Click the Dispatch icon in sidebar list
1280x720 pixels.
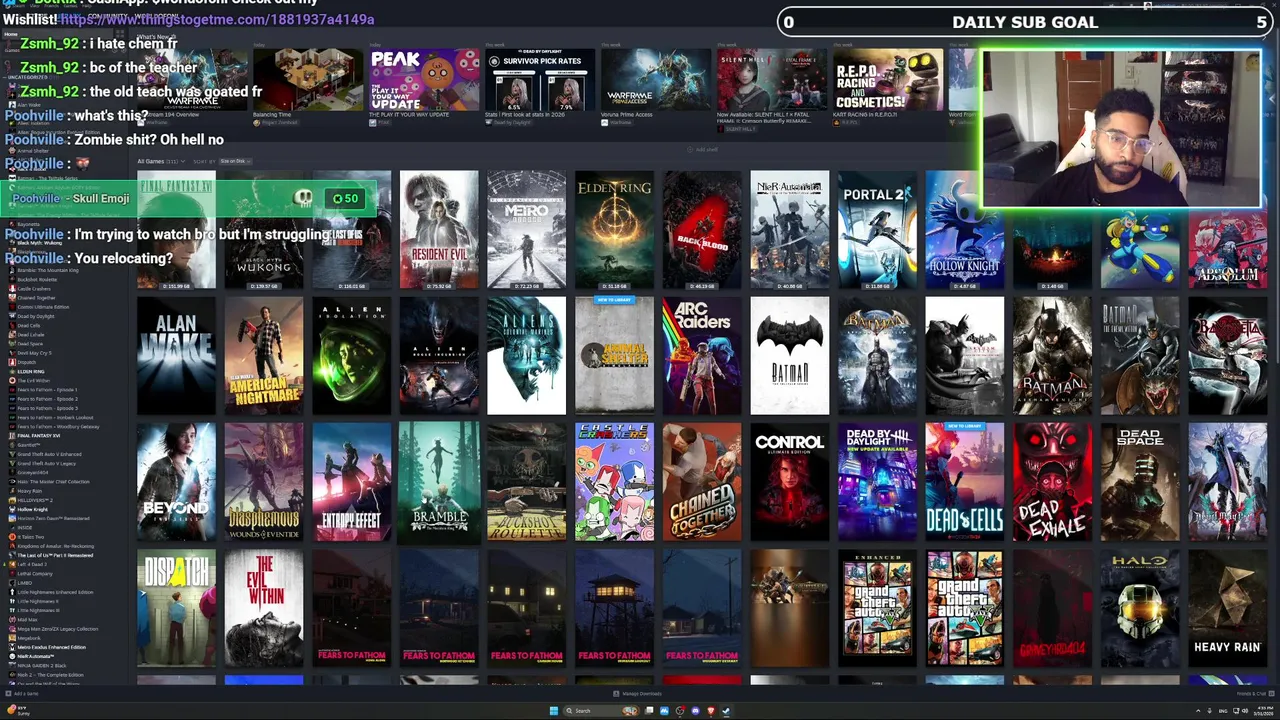pyautogui.click(x=12, y=362)
